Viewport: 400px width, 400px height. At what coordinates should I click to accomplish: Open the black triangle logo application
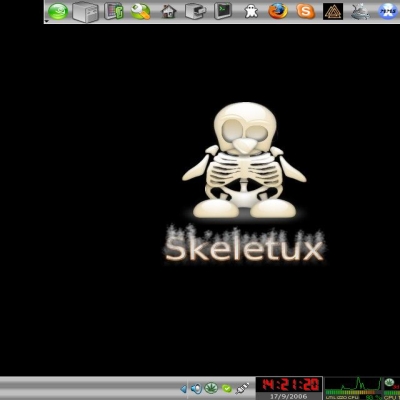coord(333,11)
